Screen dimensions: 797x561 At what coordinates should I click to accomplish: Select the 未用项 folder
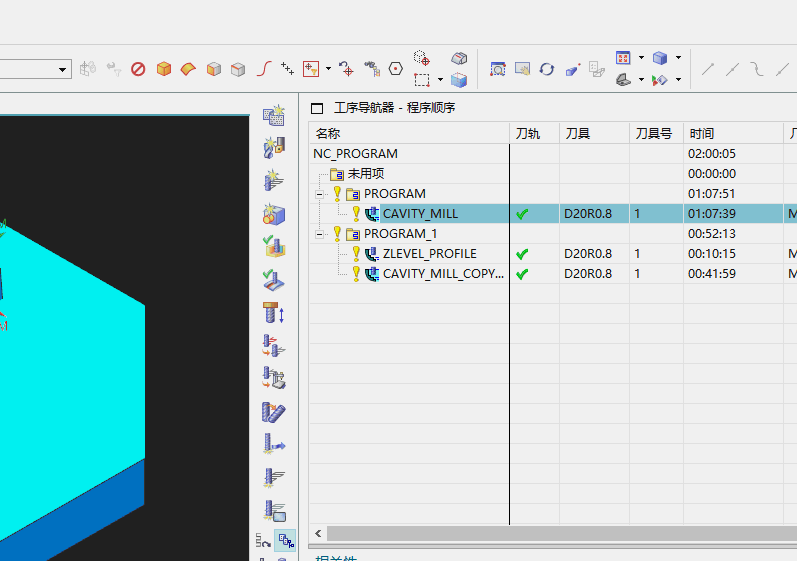pyautogui.click(x=365, y=174)
